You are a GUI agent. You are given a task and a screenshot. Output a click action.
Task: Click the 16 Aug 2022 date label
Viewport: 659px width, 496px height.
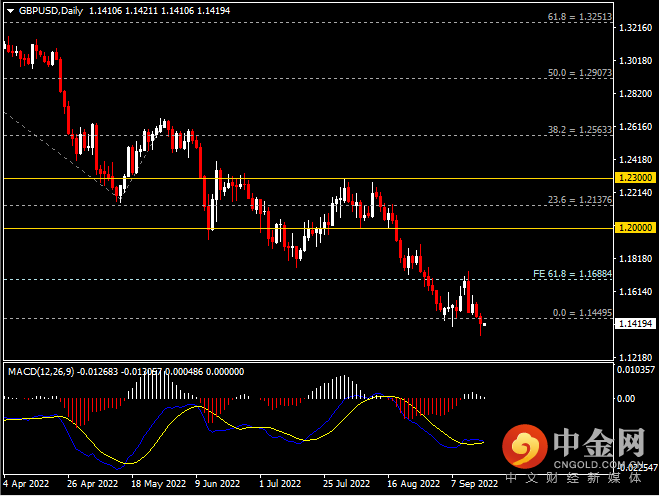414,484
